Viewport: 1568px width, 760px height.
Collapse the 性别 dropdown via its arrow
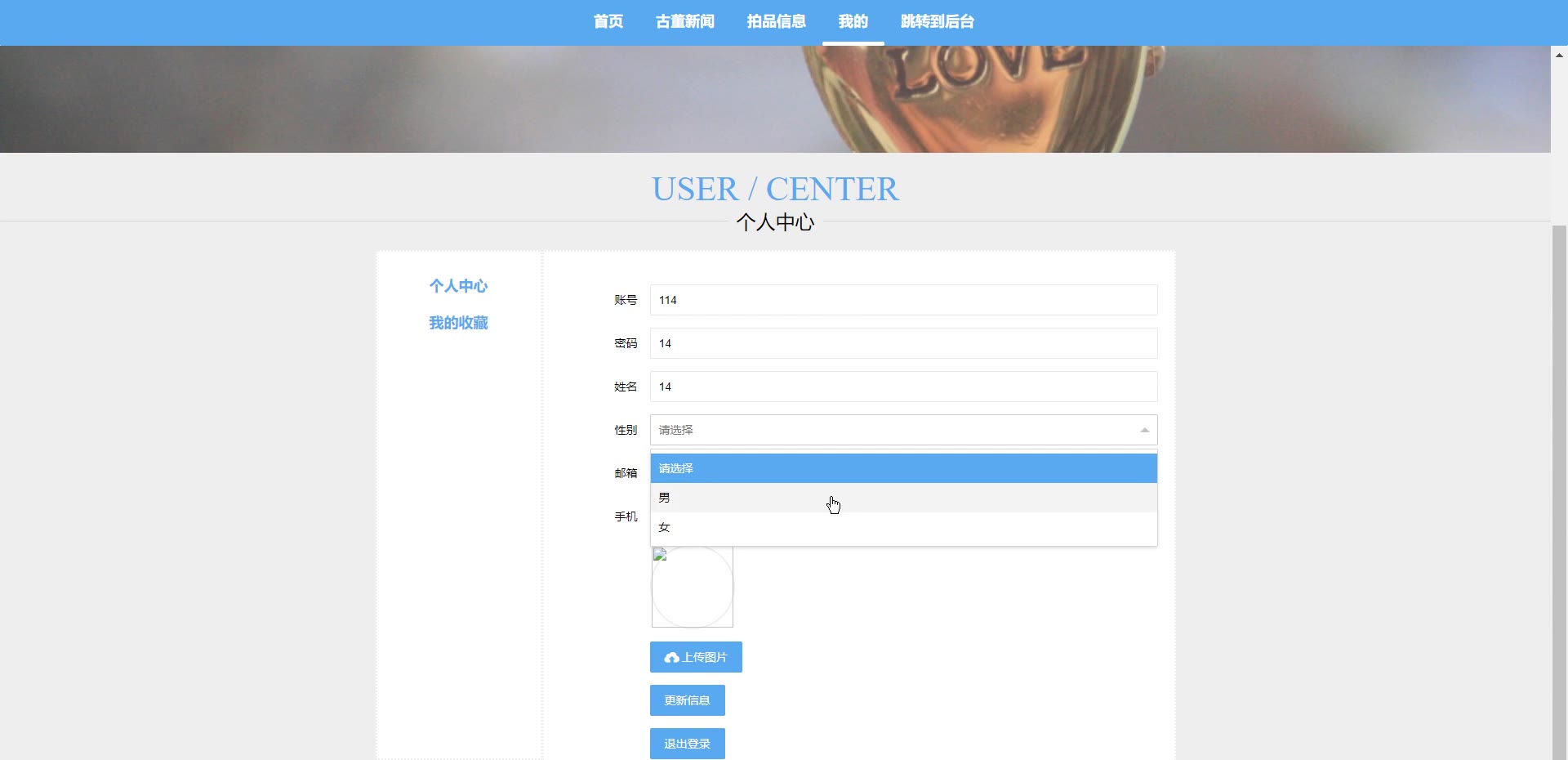[x=1144, y=430]
